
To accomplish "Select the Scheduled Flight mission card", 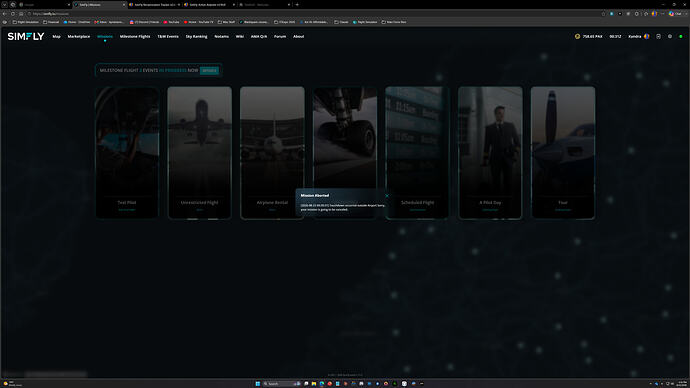I will pos(417,153).
